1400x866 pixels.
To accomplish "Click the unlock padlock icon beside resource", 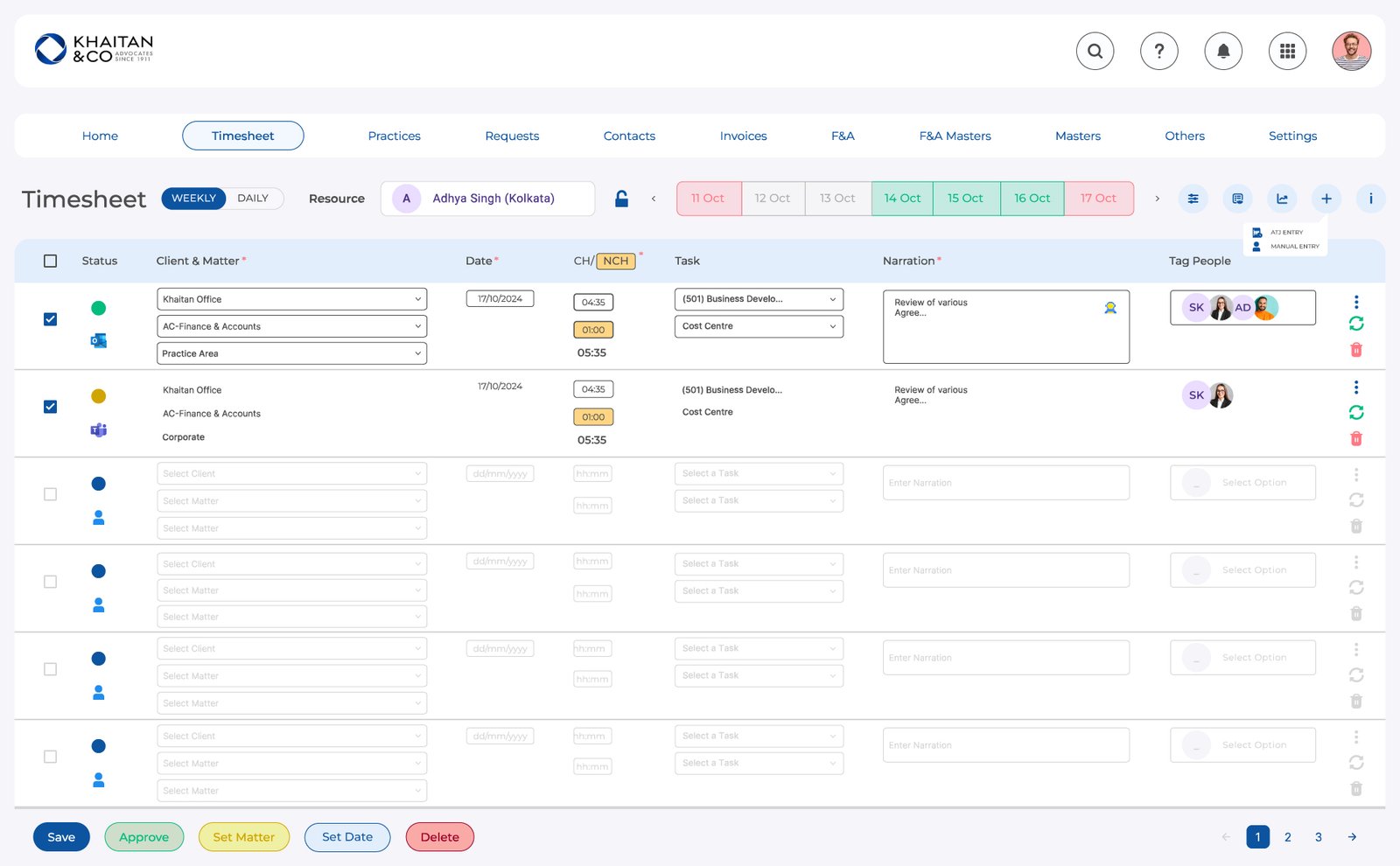I will (x=621, y=199).
